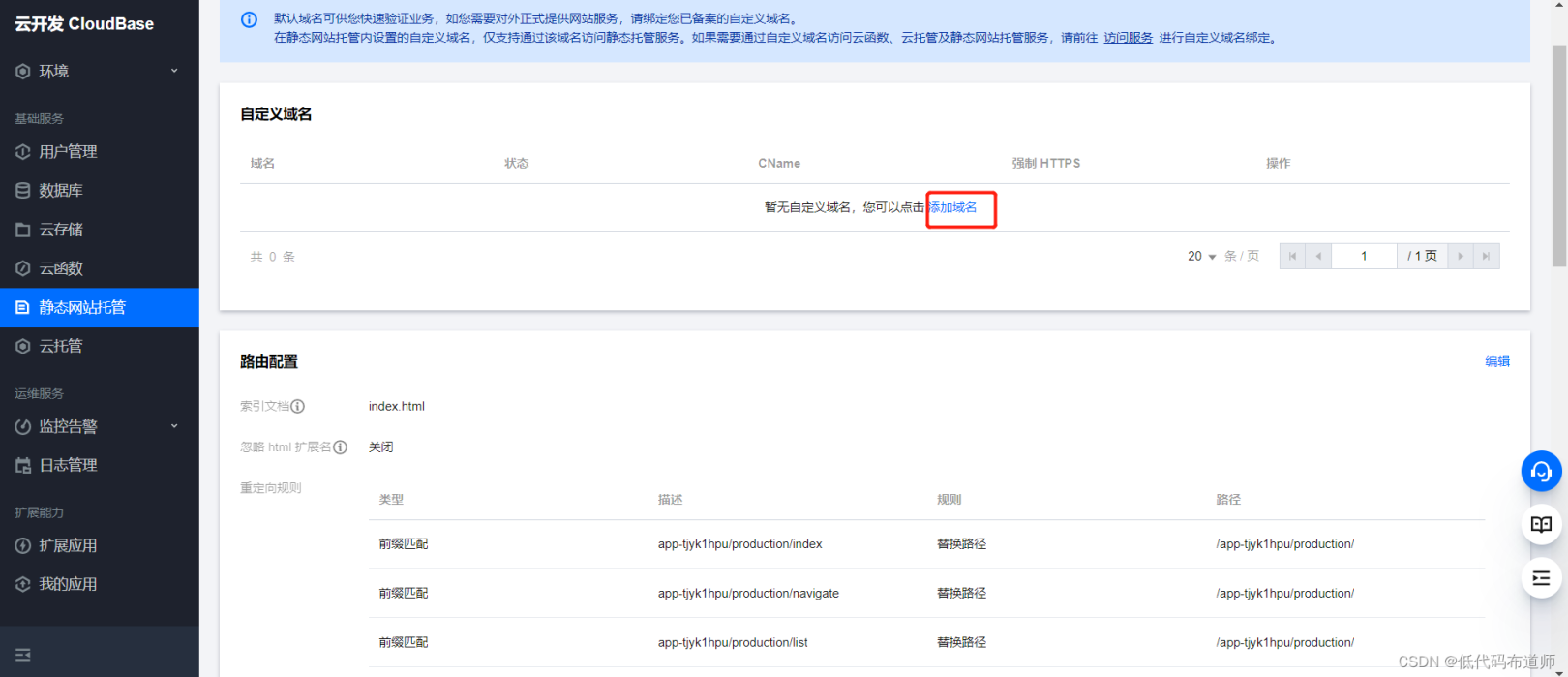Click the index.html value text

(397, 406)
